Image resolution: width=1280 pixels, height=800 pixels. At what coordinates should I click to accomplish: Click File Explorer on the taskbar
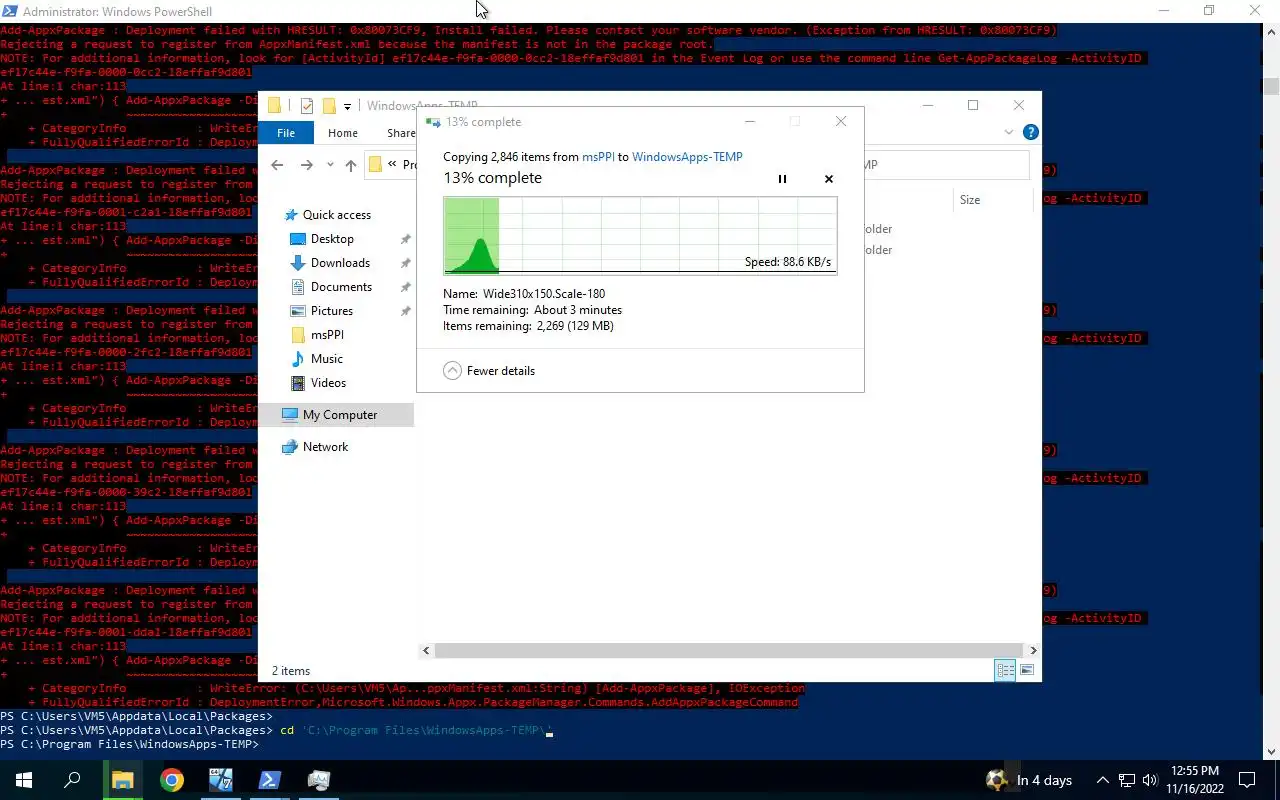122,780
